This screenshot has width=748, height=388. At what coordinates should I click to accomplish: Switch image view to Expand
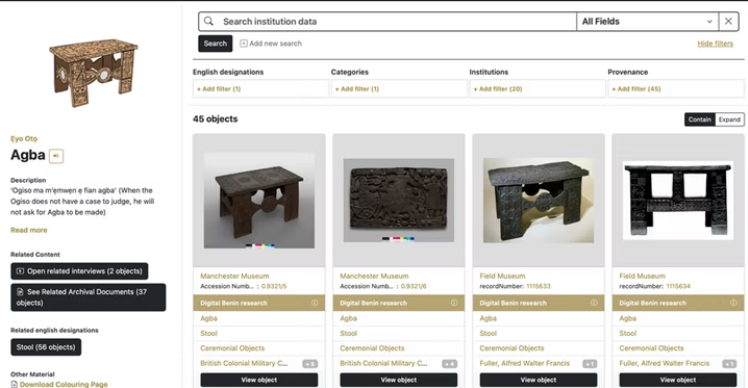[x=729, y=119]
